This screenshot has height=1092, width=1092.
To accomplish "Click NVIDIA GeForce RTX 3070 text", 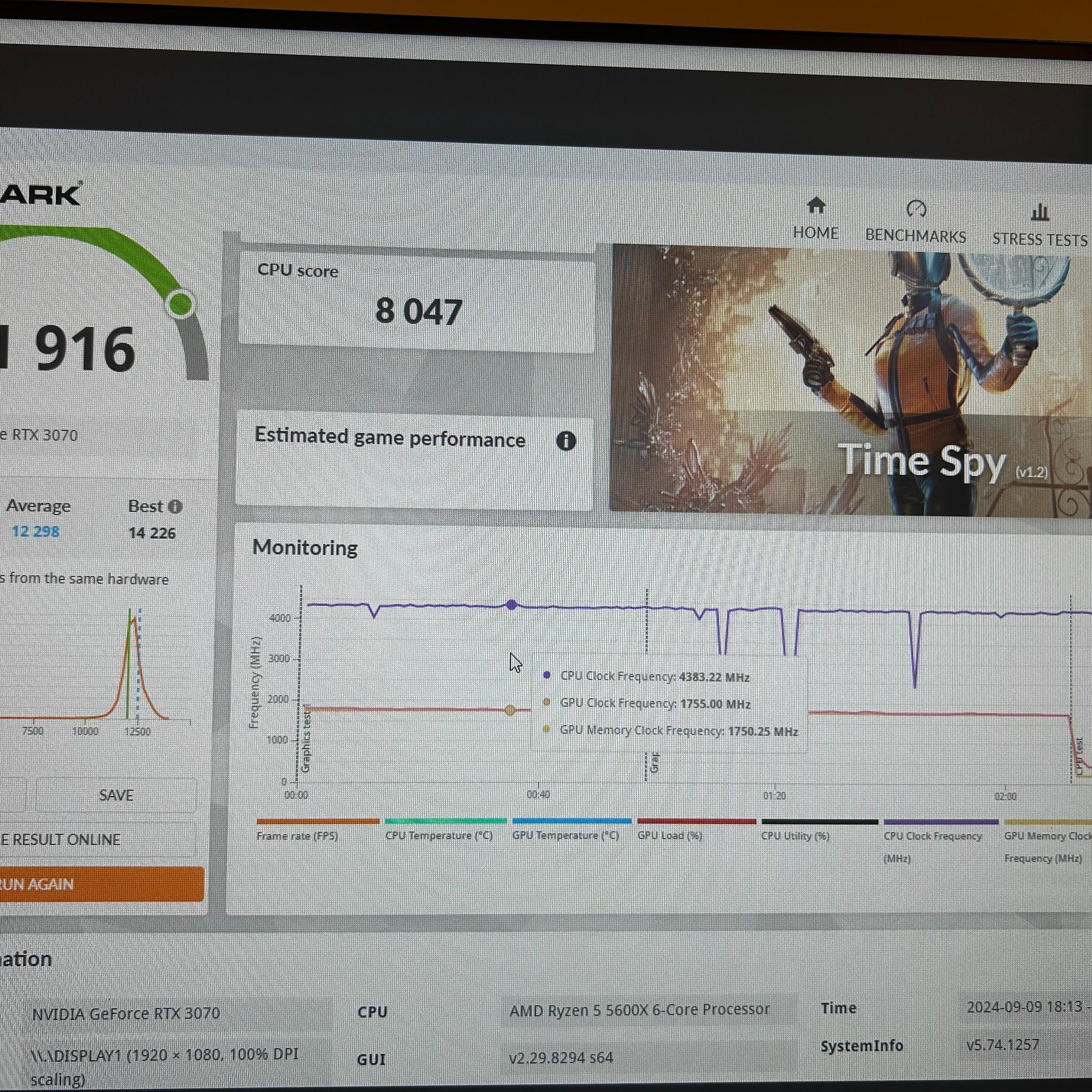I will click(125, 1014).
